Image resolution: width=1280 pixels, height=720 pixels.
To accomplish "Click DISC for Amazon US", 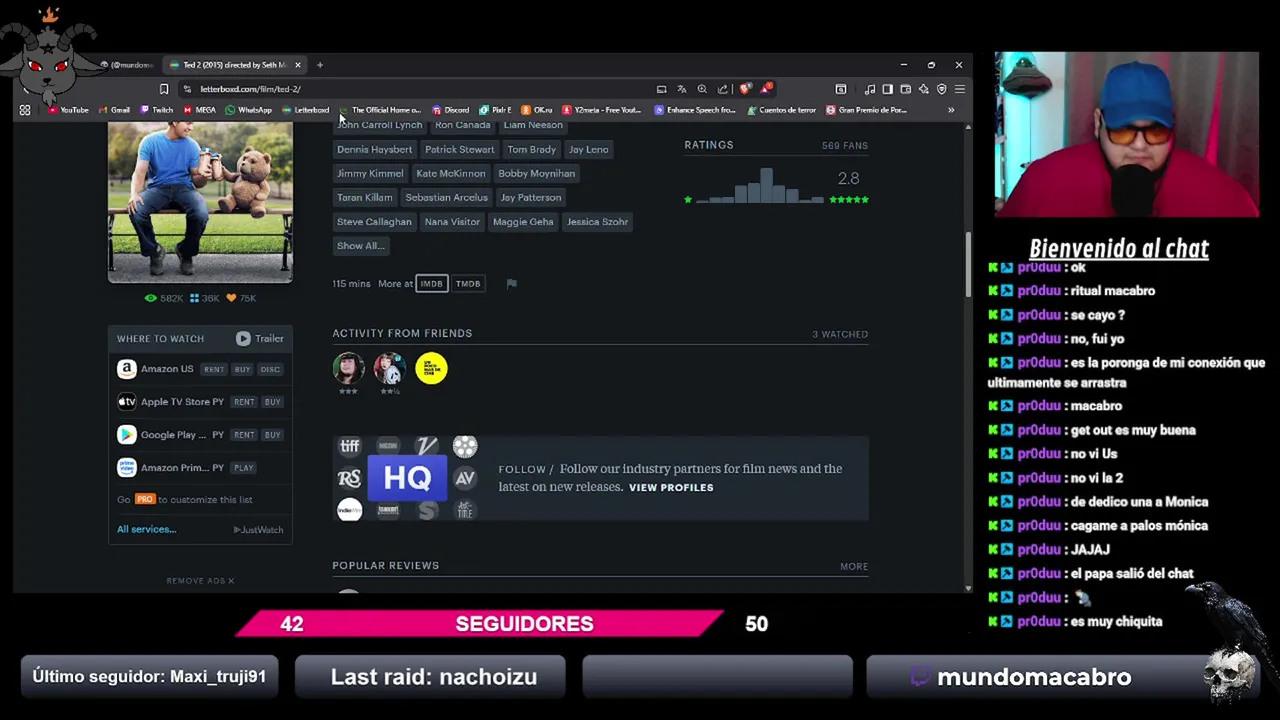I will [x=270, y=370].
